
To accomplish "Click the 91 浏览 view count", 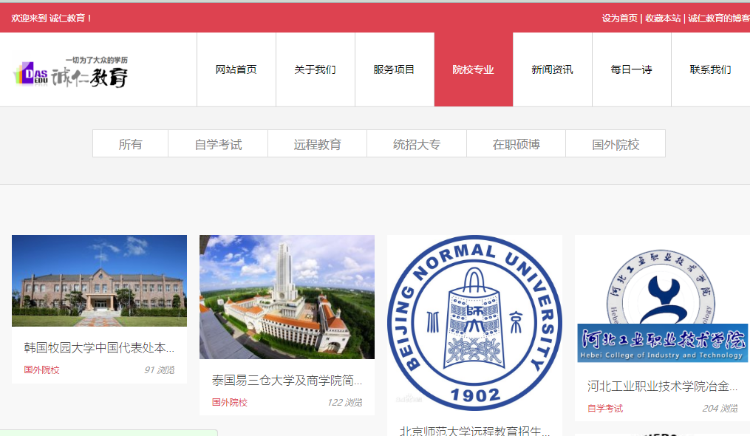I will [159, 370].
